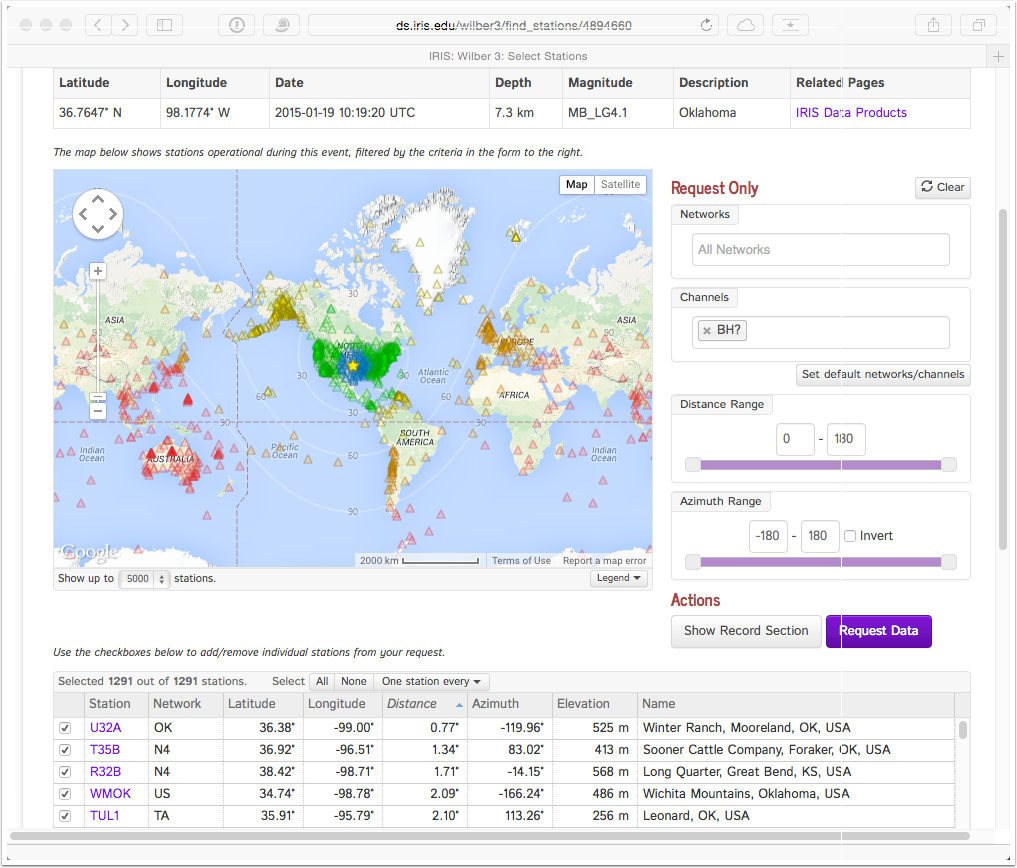Uncheck the T35B station row
Image resolution: width=1017 pixels, height=868 pixels.
tap(65, 750)
